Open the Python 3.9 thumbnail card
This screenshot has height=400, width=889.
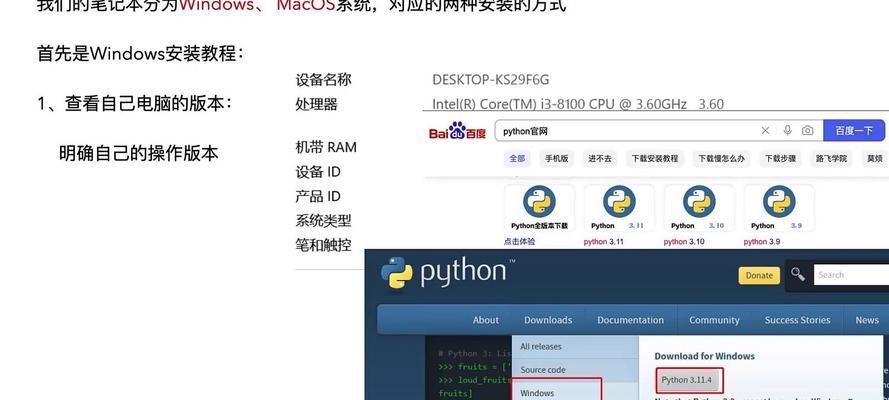coord(778,207)
